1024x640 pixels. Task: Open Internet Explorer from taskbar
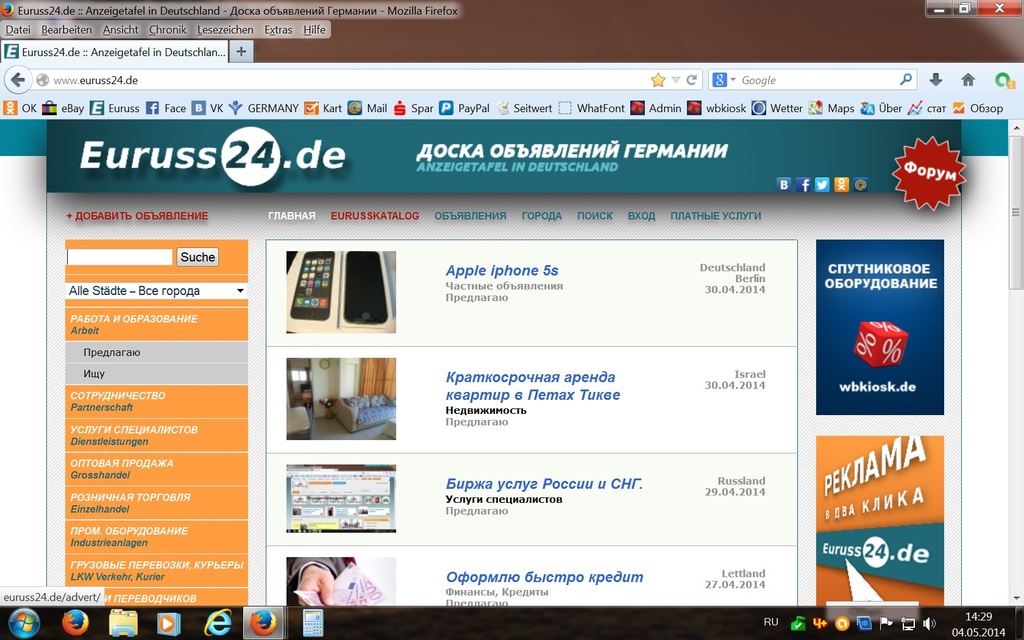(x=217, y=622)
